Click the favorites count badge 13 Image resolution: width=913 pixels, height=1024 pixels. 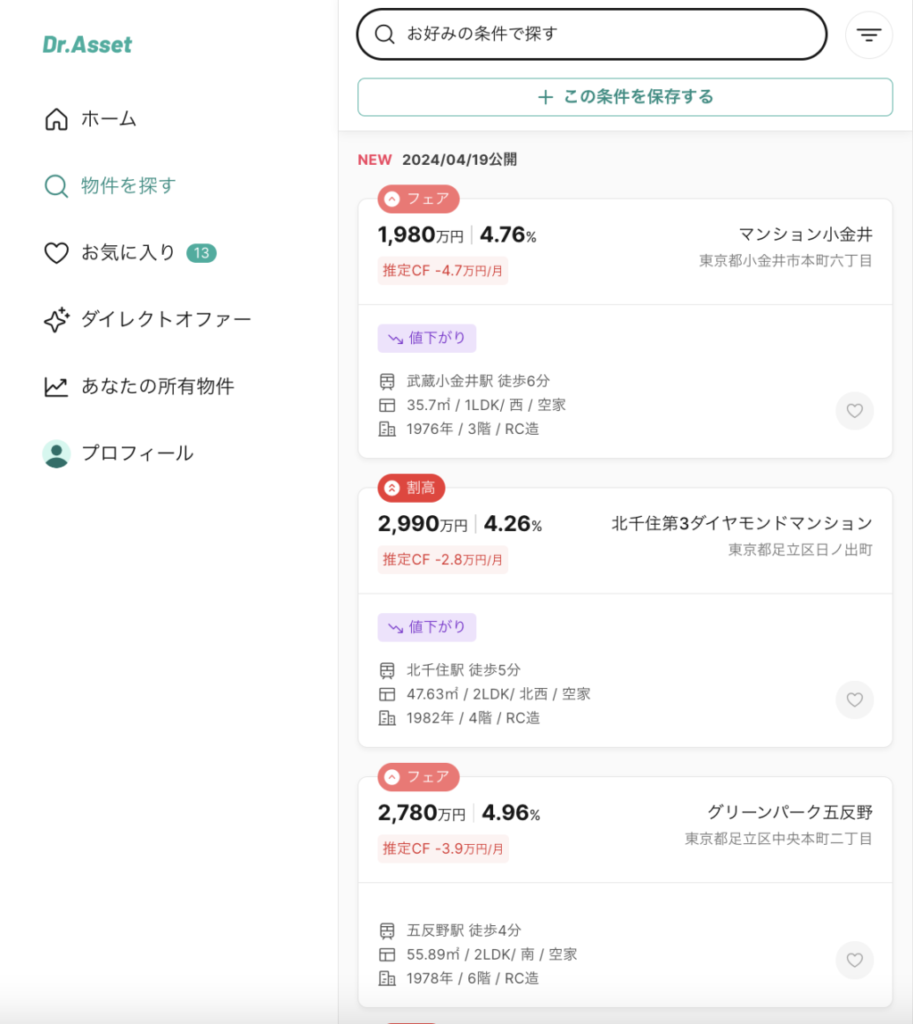[x=202, y=253]
